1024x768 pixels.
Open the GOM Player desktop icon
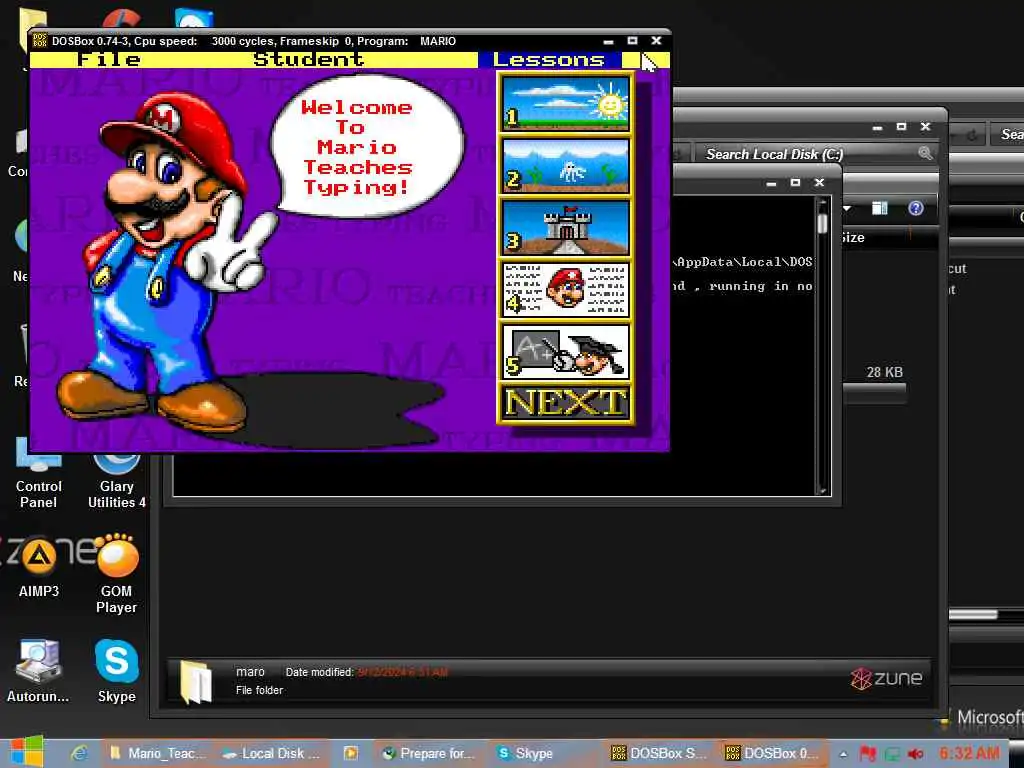coord(116,575)
